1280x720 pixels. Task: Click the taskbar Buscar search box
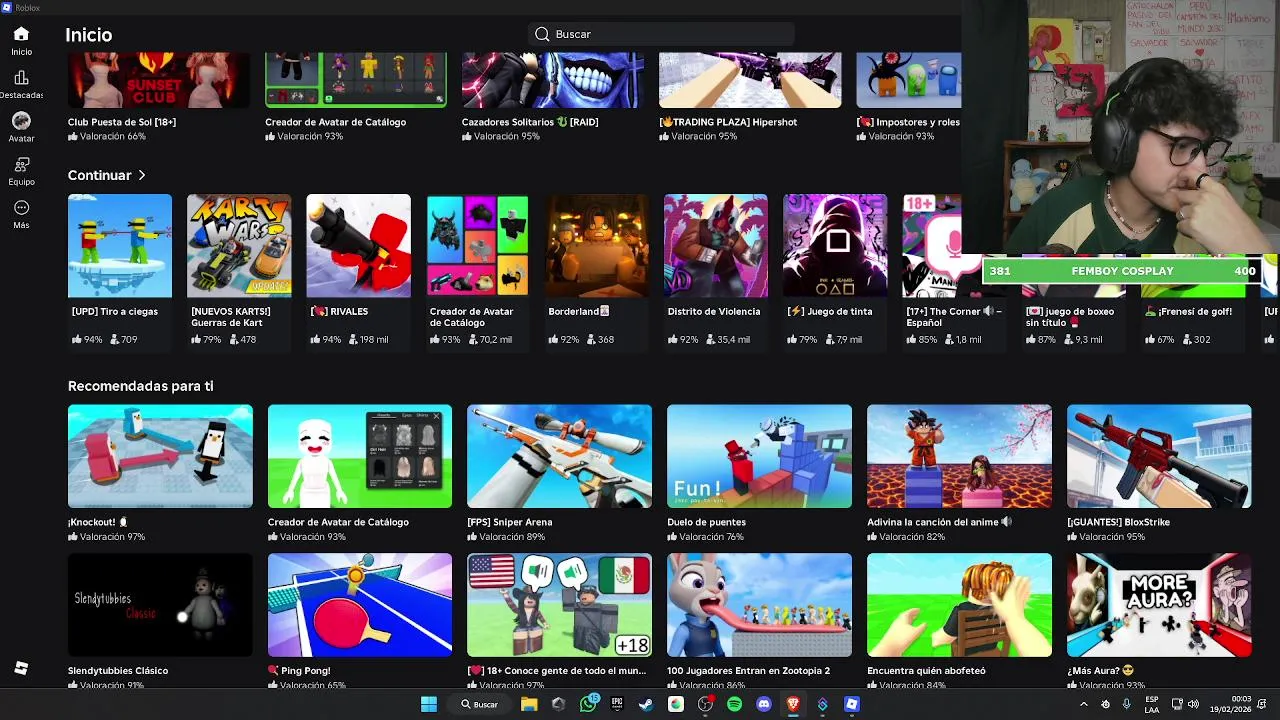[x=479, y=704]
